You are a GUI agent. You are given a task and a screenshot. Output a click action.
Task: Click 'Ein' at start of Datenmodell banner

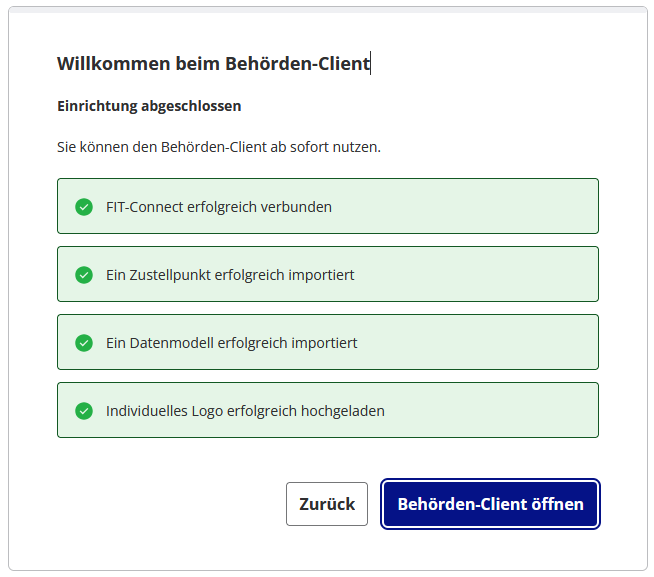click(116, 343)
